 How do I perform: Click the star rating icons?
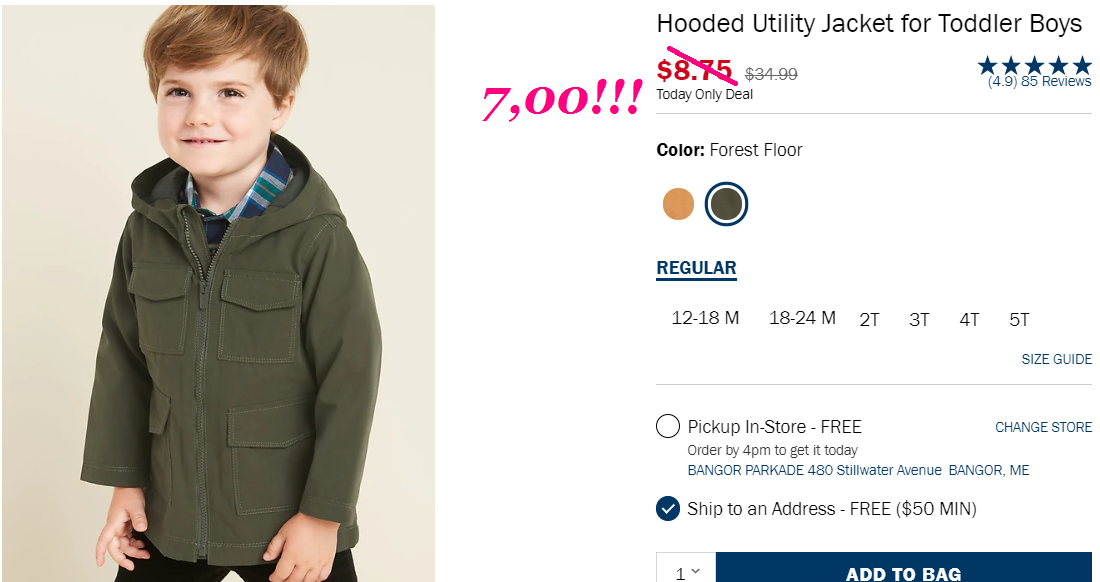pyautogui.click(x=1035, y=66)
